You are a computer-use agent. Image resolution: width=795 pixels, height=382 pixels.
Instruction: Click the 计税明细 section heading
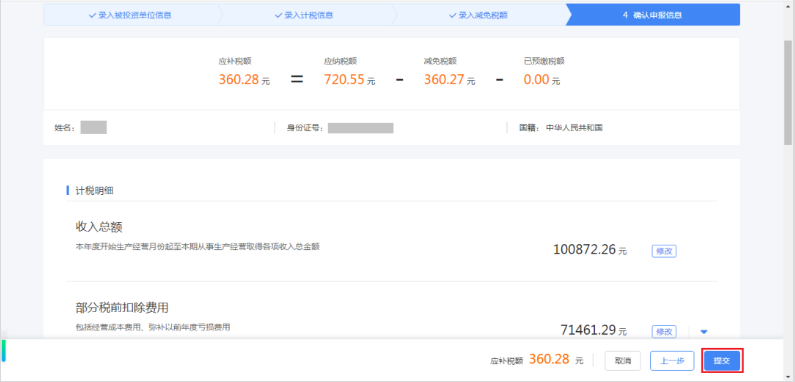click(94, 191)
